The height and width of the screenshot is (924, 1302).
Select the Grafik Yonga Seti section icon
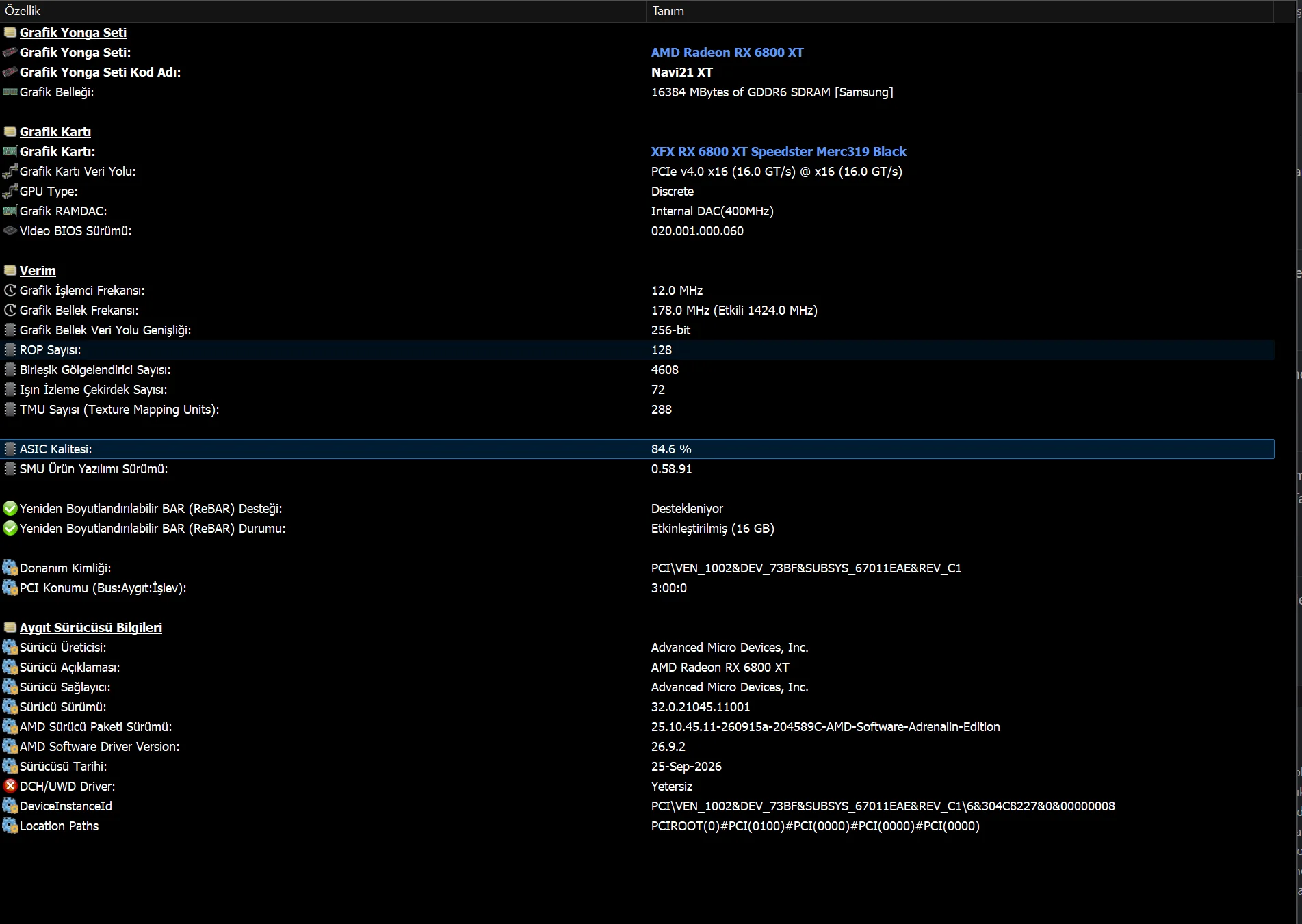pyautogui.click(x=10, y=32)
